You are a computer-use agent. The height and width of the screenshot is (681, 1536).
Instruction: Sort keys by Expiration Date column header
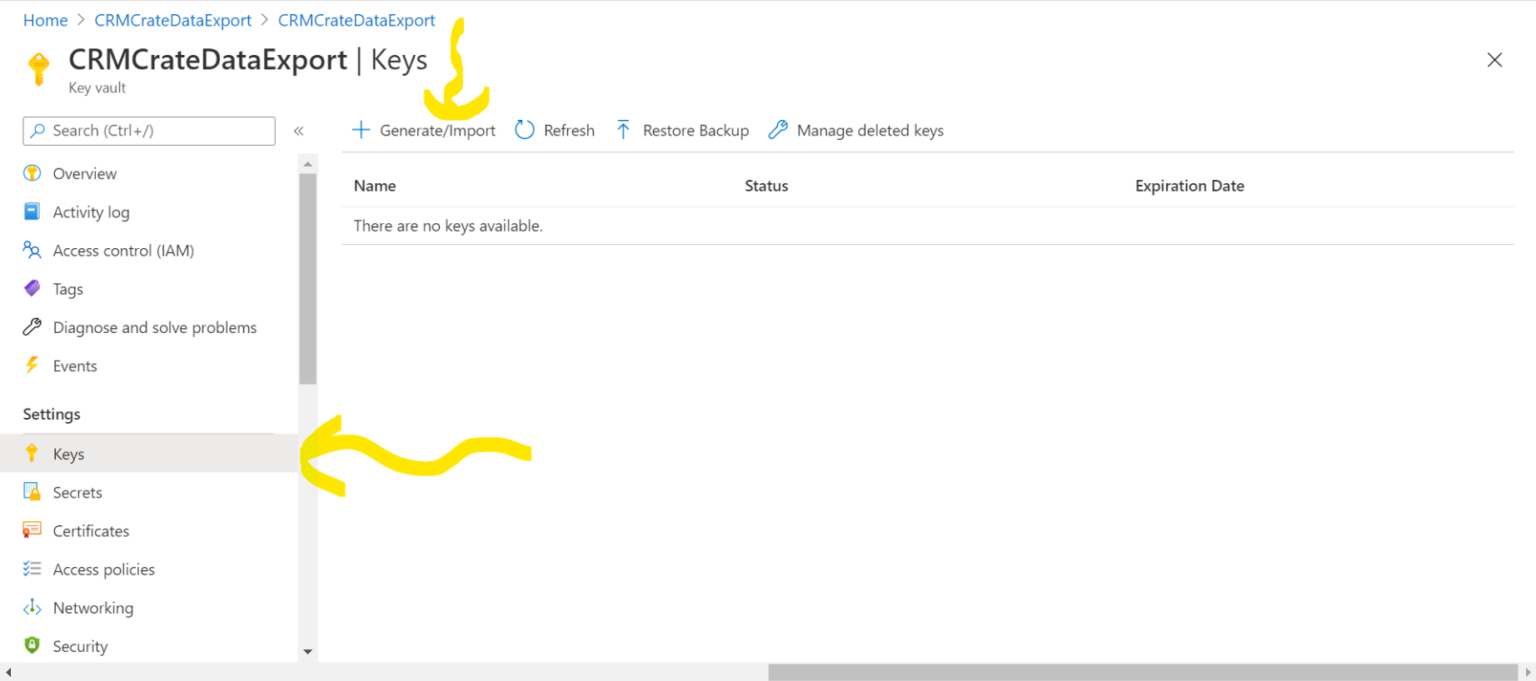(x=1189, y=186)
